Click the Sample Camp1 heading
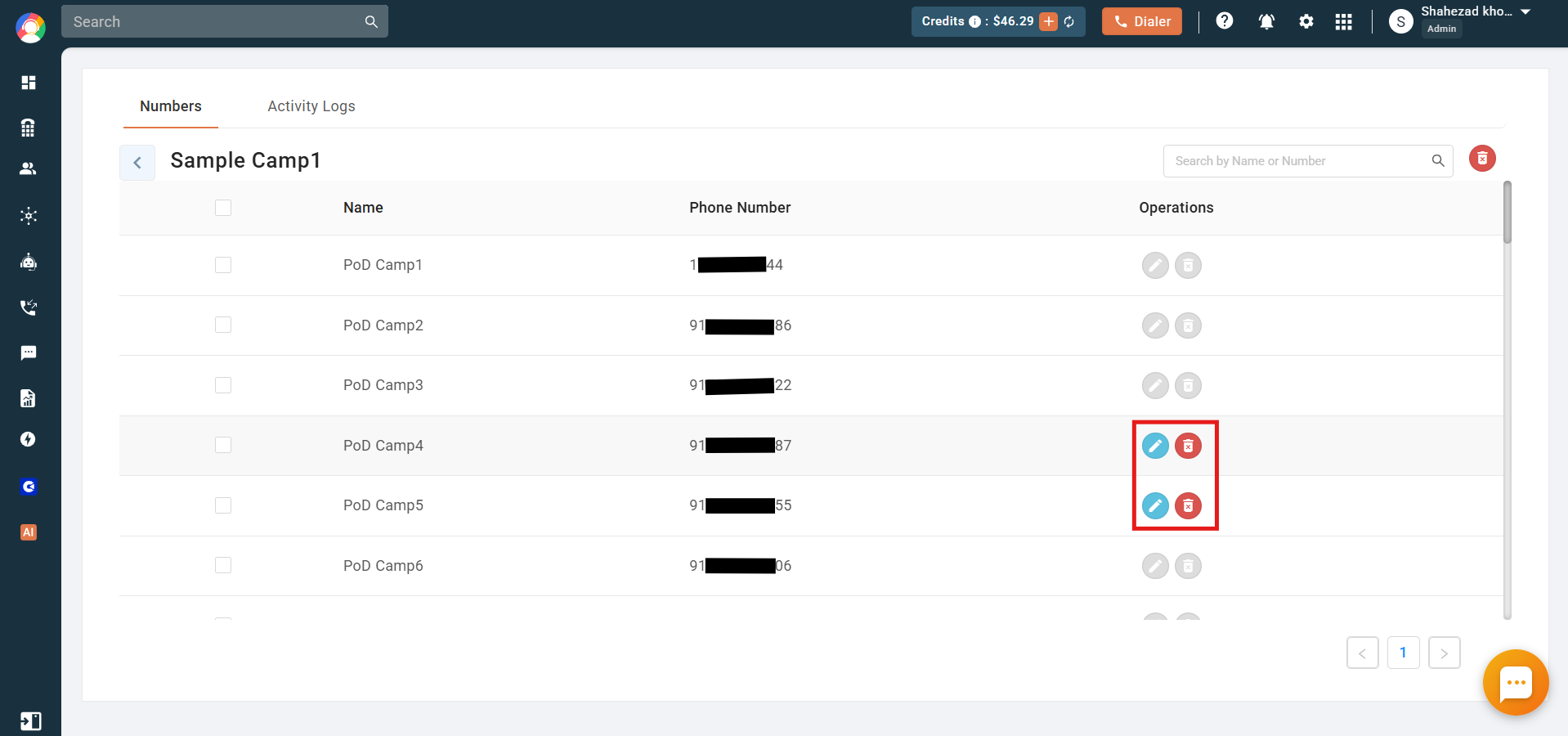 click(245, 160)
